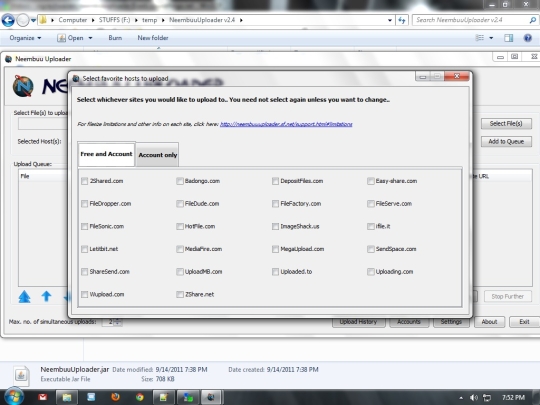Check the HotFile.com checkbox
The height and width of the screenshot is (405, 540).
(180, 227)
